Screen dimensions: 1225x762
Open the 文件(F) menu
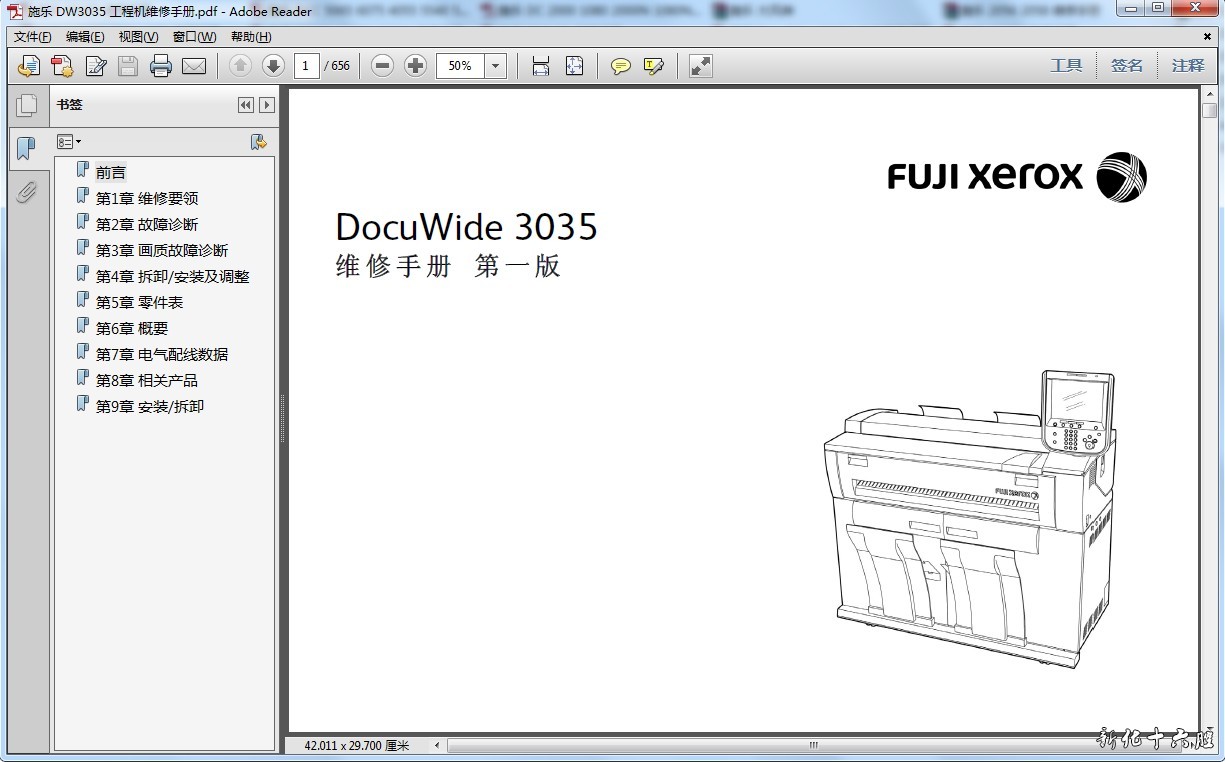(x=32, y=37)
